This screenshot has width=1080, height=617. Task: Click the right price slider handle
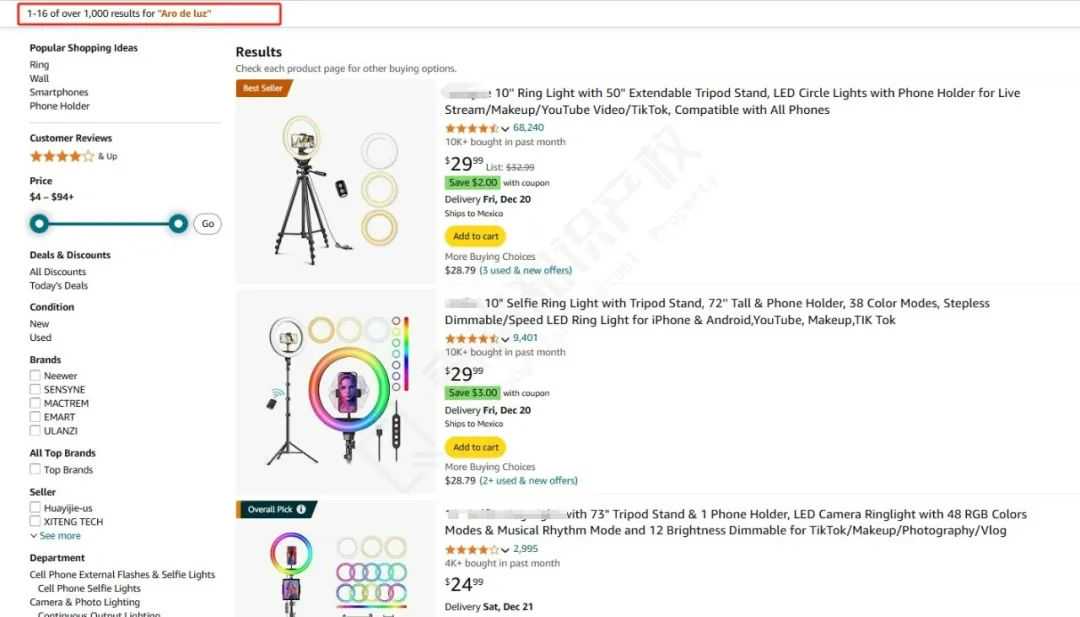coord(178,223)
